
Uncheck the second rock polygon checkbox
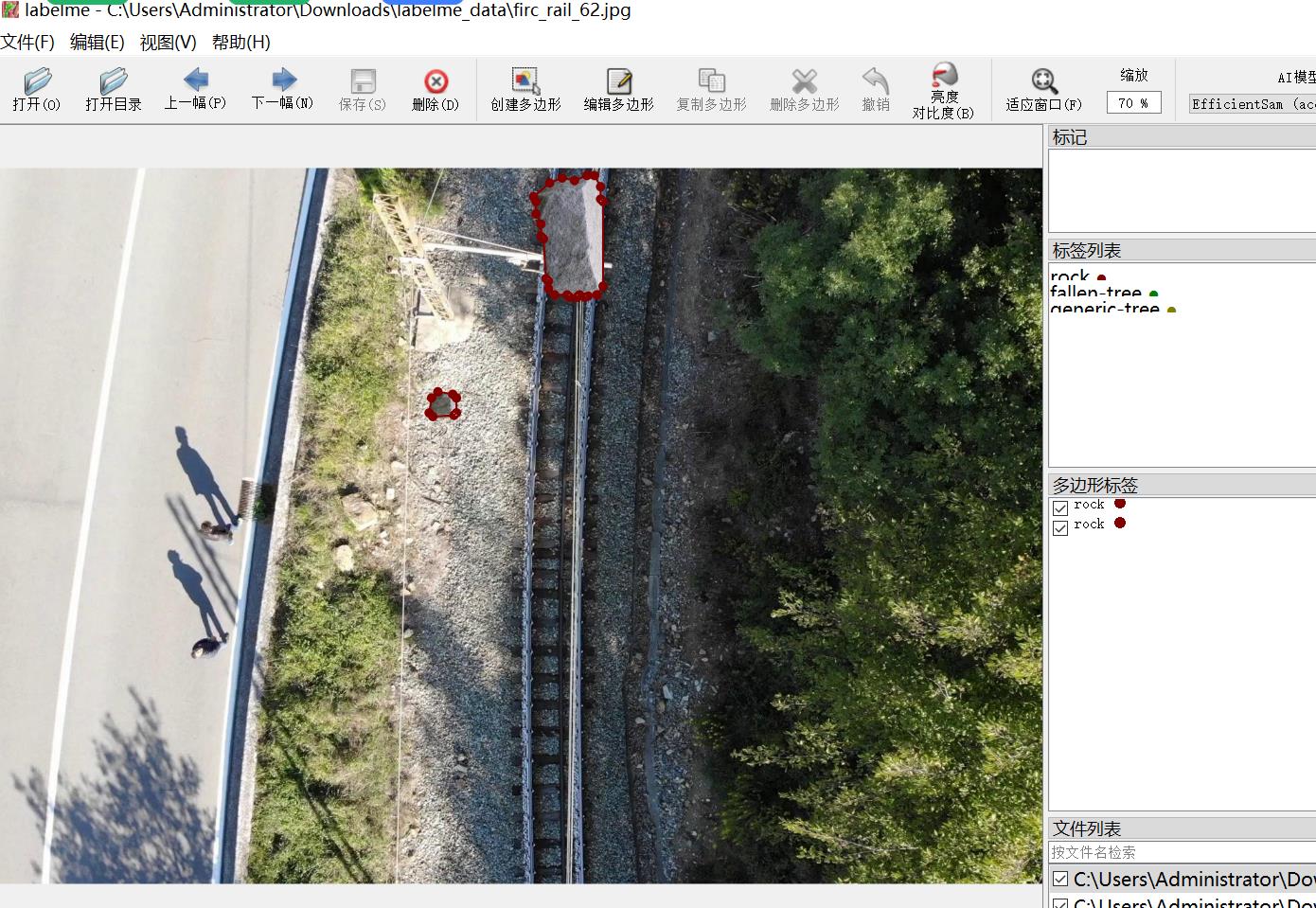tap(1060, 527)
